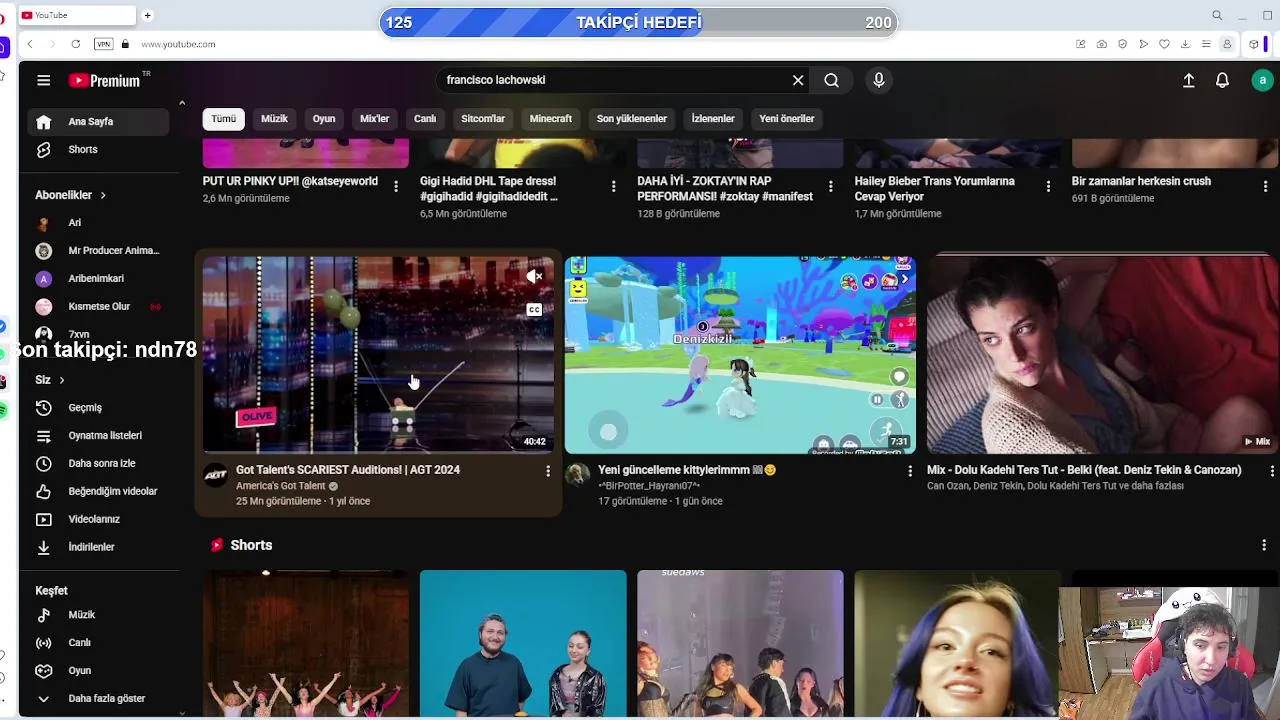This screenshot has height=720, width=1280.
Task: Open a new browser tab
Action: point(147,15)
